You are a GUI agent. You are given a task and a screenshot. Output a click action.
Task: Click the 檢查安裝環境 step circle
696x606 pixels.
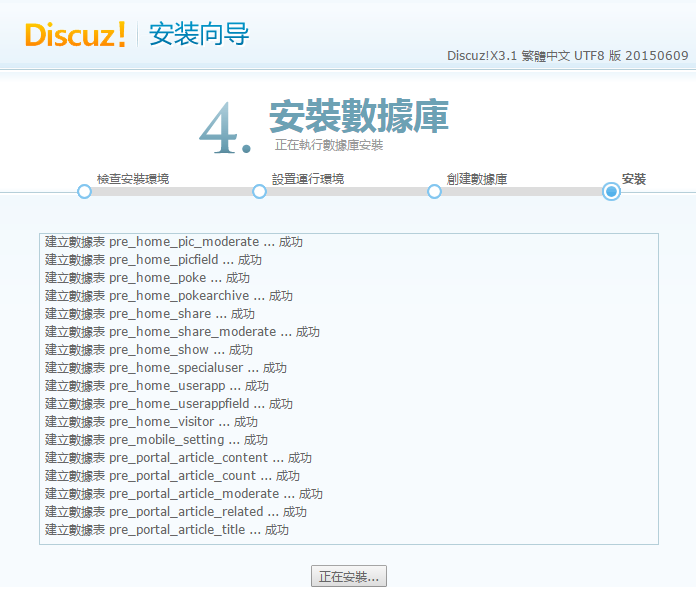coord(84,192)
